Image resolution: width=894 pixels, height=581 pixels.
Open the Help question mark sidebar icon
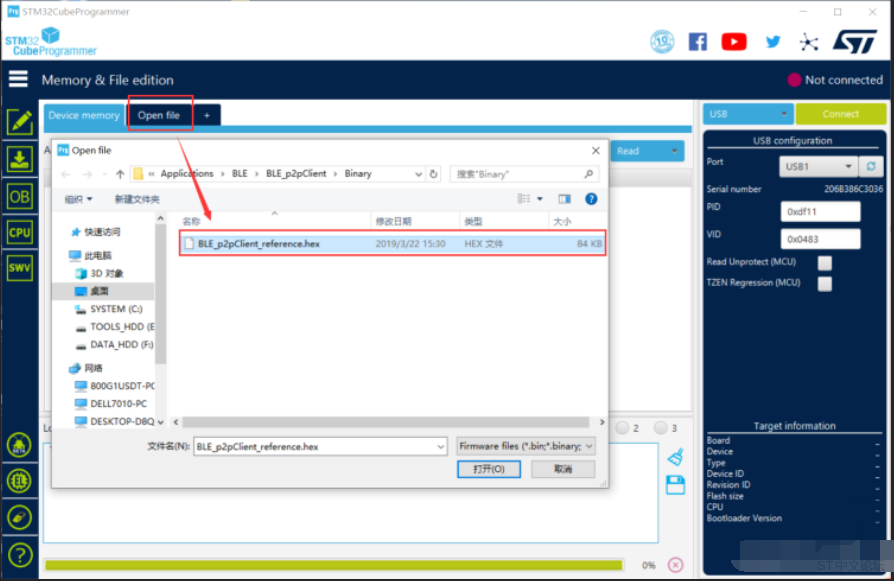(19, 555)
